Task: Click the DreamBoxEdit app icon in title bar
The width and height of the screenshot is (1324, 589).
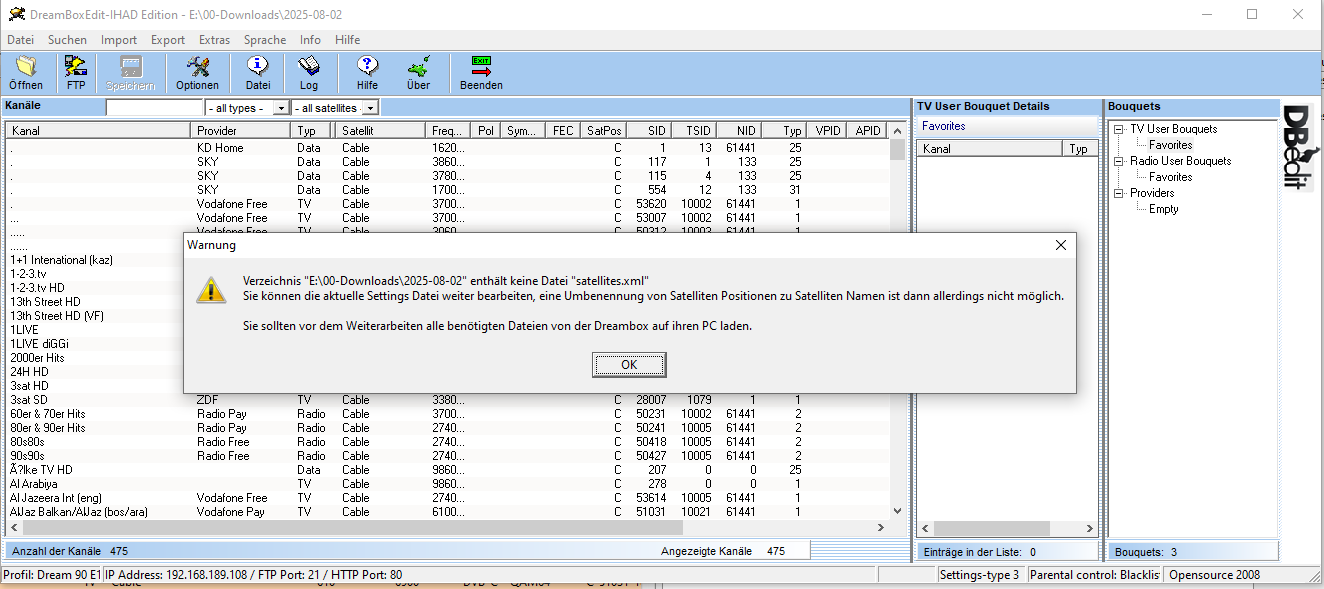Action: (16, 14)
